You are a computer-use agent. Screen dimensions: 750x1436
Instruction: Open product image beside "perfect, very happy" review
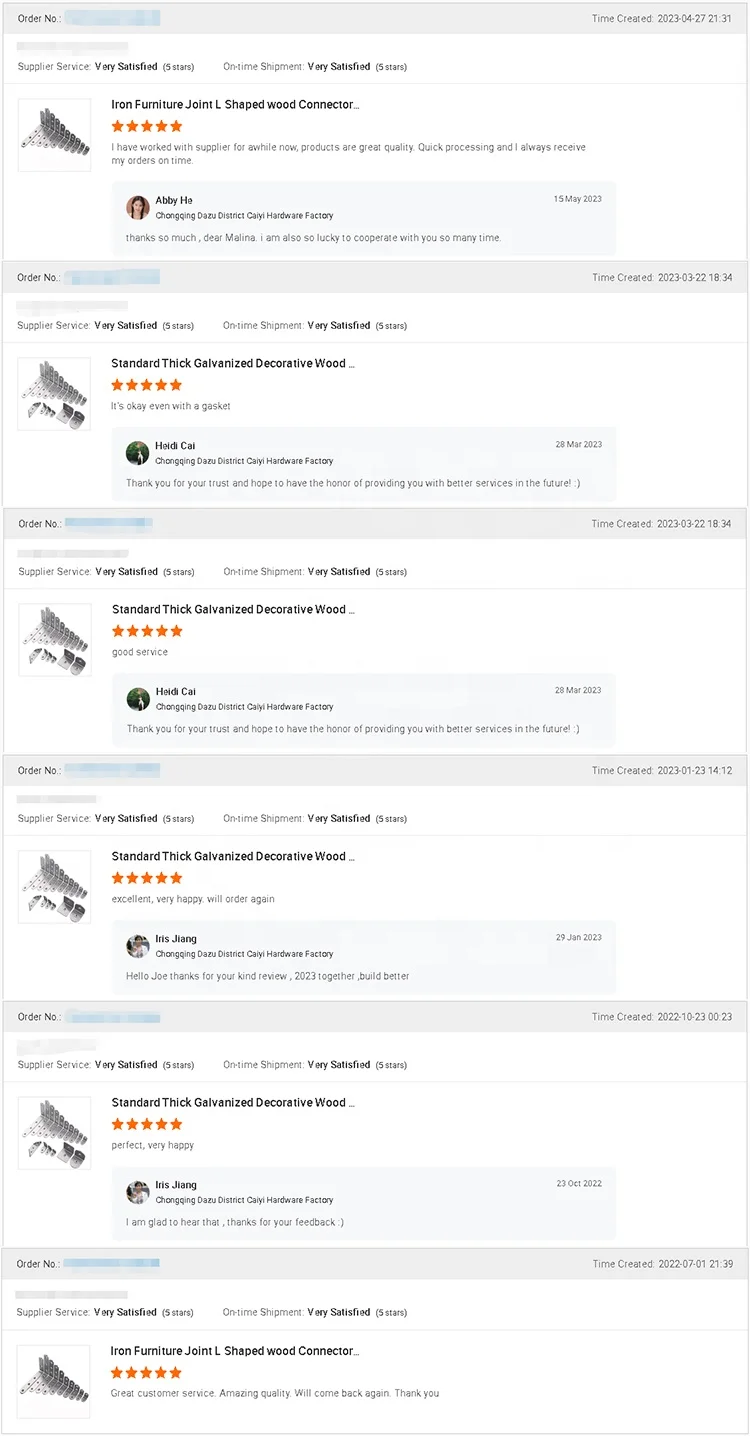pyautogui.click(x=54, y=1133)
